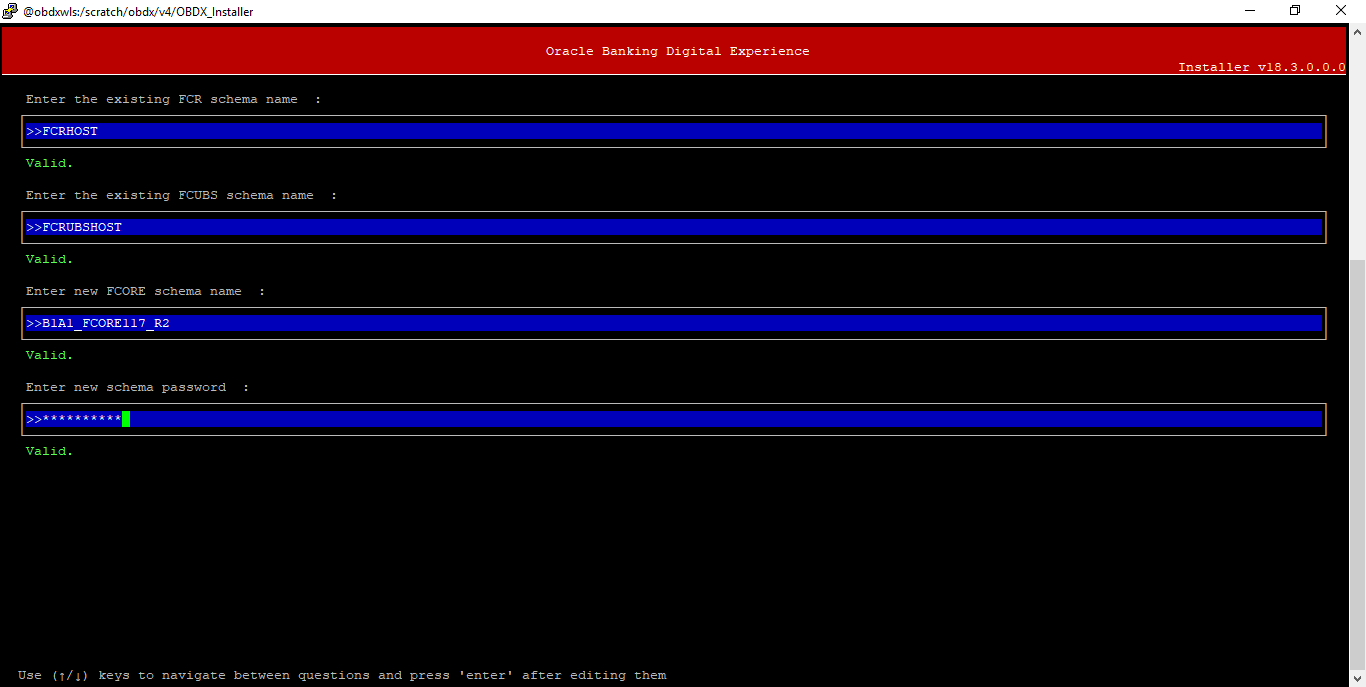Focus the new schema password field
Image resolution: width=1366 pixels, height=687 pixels.
[x=673, y=419]
